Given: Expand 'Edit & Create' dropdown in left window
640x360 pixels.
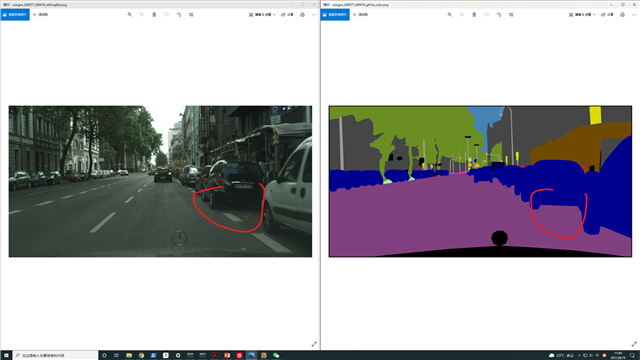Looking at the screenshot, I should click(x=262, y=15).
